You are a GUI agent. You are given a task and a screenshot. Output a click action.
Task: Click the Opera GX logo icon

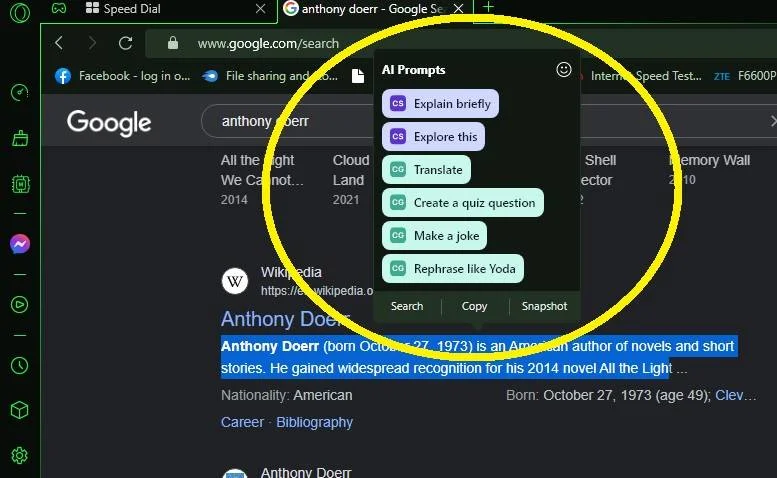tap(20, 12)
